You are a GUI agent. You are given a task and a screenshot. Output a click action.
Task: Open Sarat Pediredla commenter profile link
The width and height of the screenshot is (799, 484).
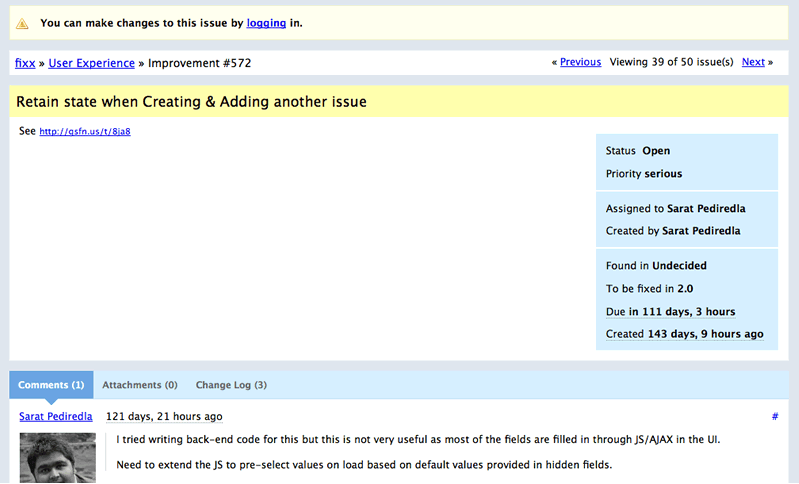pyautogui.click(x=56, y=417)
